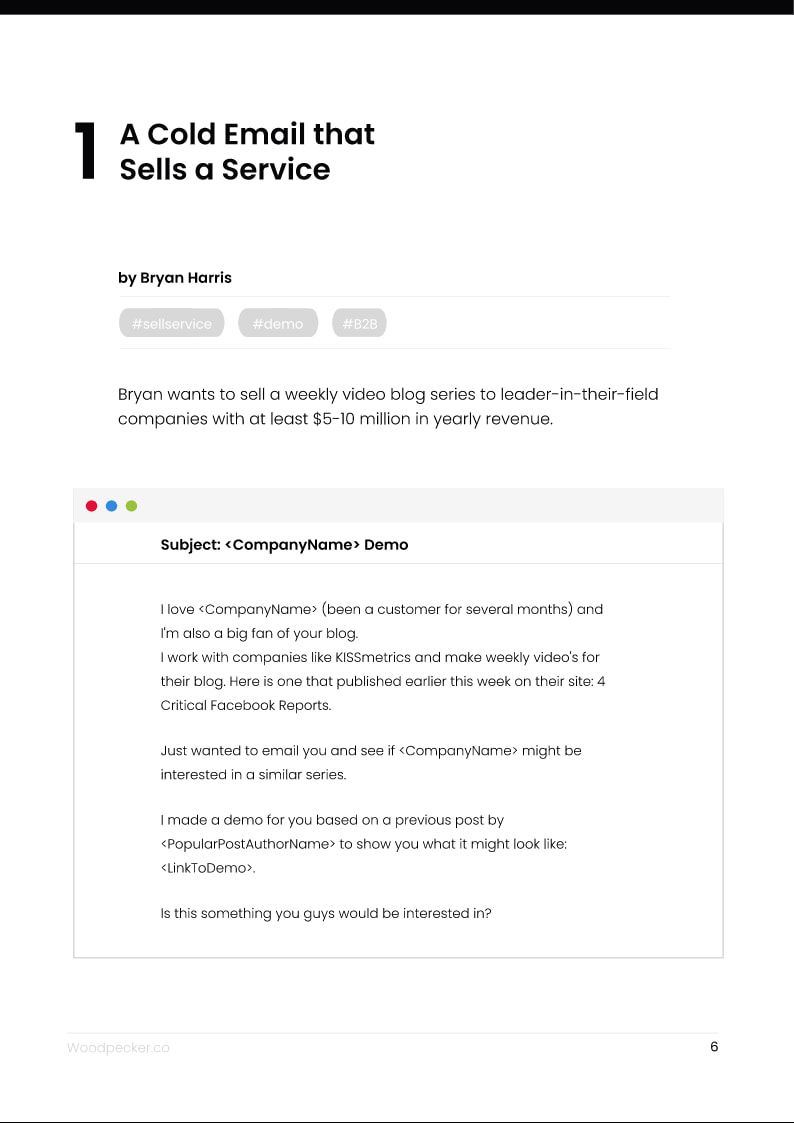Click the large chapter numeral 1
Screen dimensions: 794x1123
pos(86,152)
